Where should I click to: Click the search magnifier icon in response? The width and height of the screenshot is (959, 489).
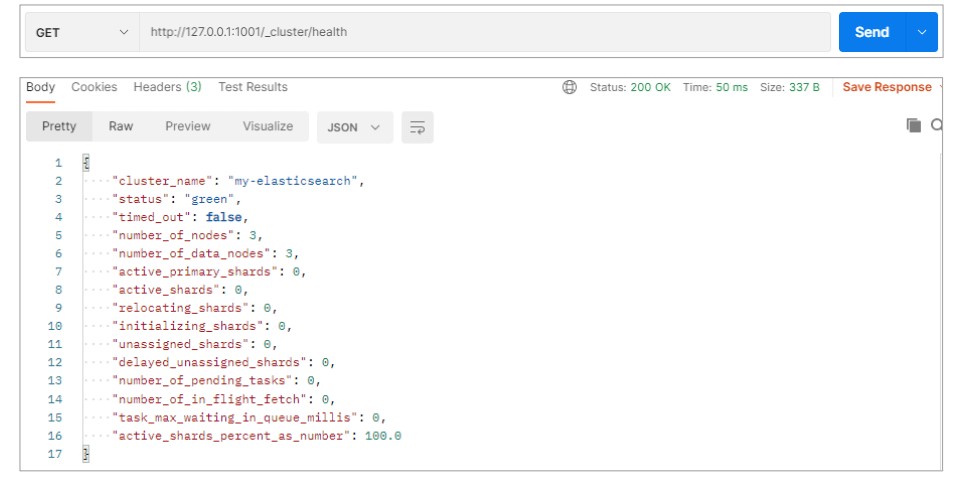[x=937, y=125]
